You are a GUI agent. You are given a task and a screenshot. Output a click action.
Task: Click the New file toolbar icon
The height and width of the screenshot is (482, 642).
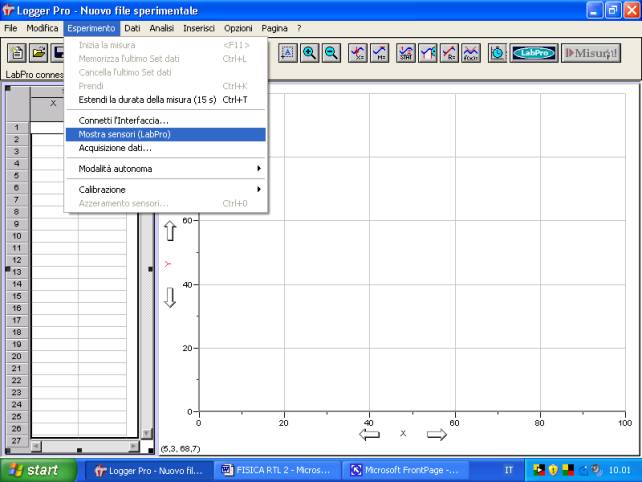click(x=16, y=54)
